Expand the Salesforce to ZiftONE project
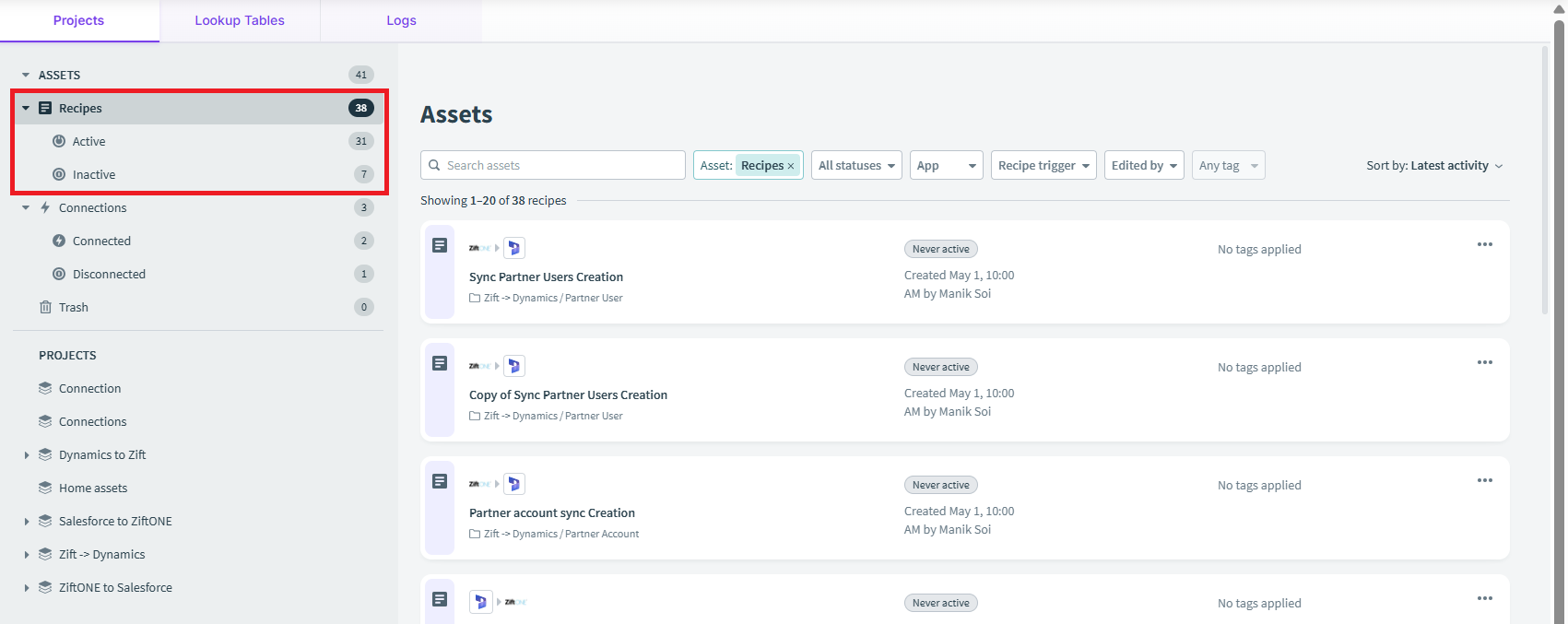The width and height of the screenshot is (1568, 624). [26, 521]
